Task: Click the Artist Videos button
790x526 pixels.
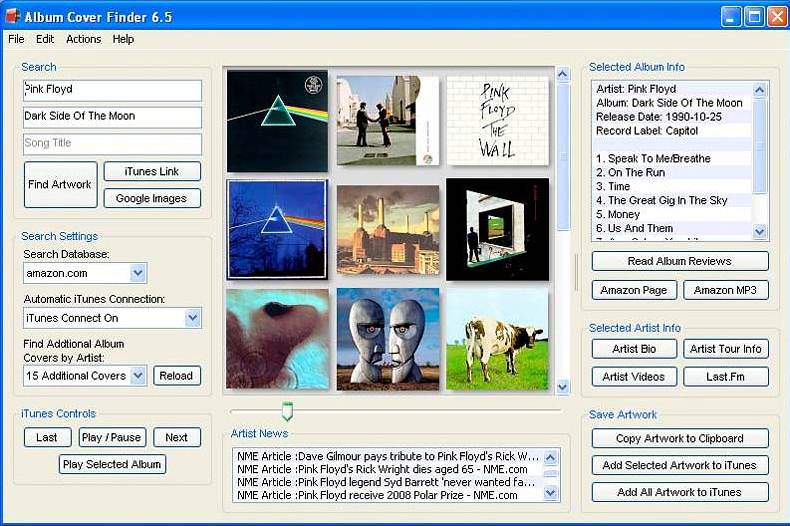Action: pyautogui.click(x=634, y=376)
